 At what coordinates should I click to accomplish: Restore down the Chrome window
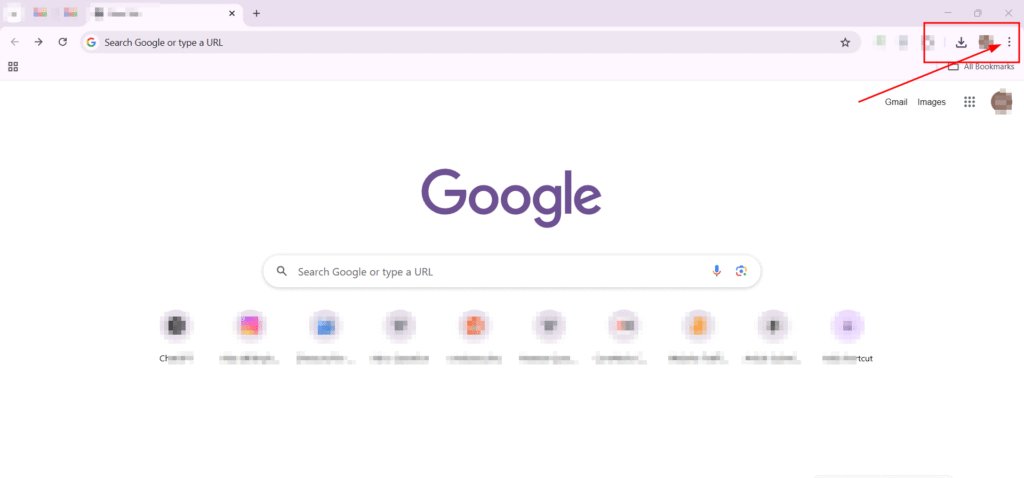pos(978,13)
